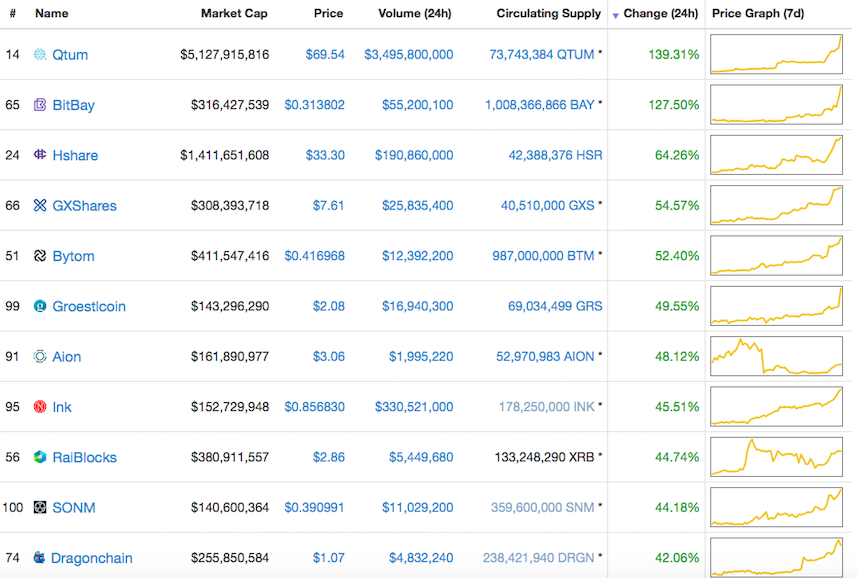
Task: Open the Groestlcoin coin page link
Action: point(89,306)
